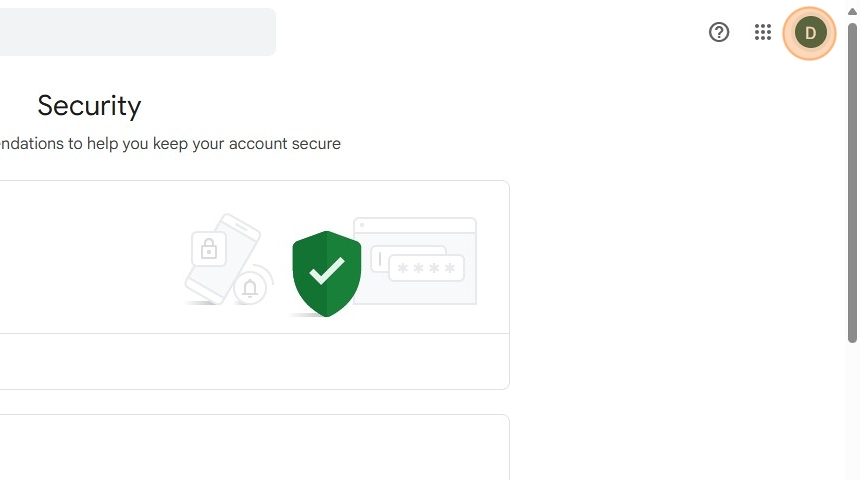The image size is (860, 480).
Task: Open the account avatar labeled D
Action: pos(810,32)
